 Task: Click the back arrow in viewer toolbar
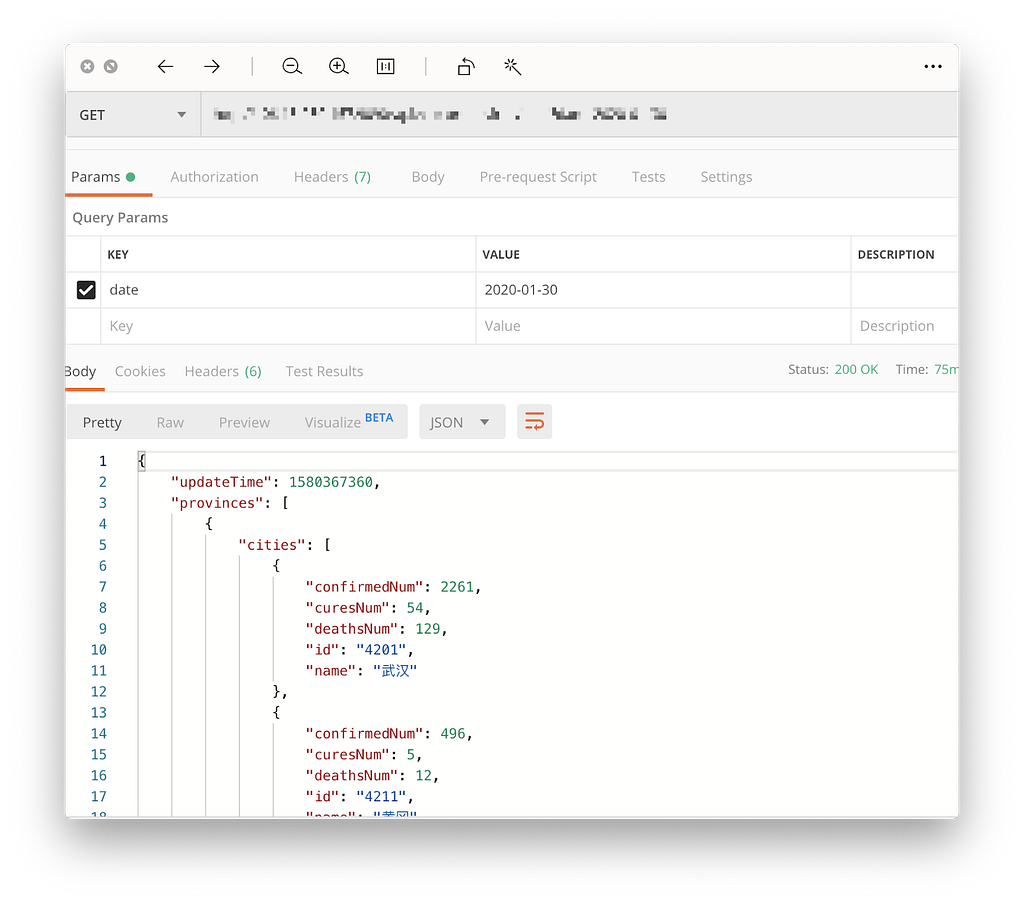[165, 67]
